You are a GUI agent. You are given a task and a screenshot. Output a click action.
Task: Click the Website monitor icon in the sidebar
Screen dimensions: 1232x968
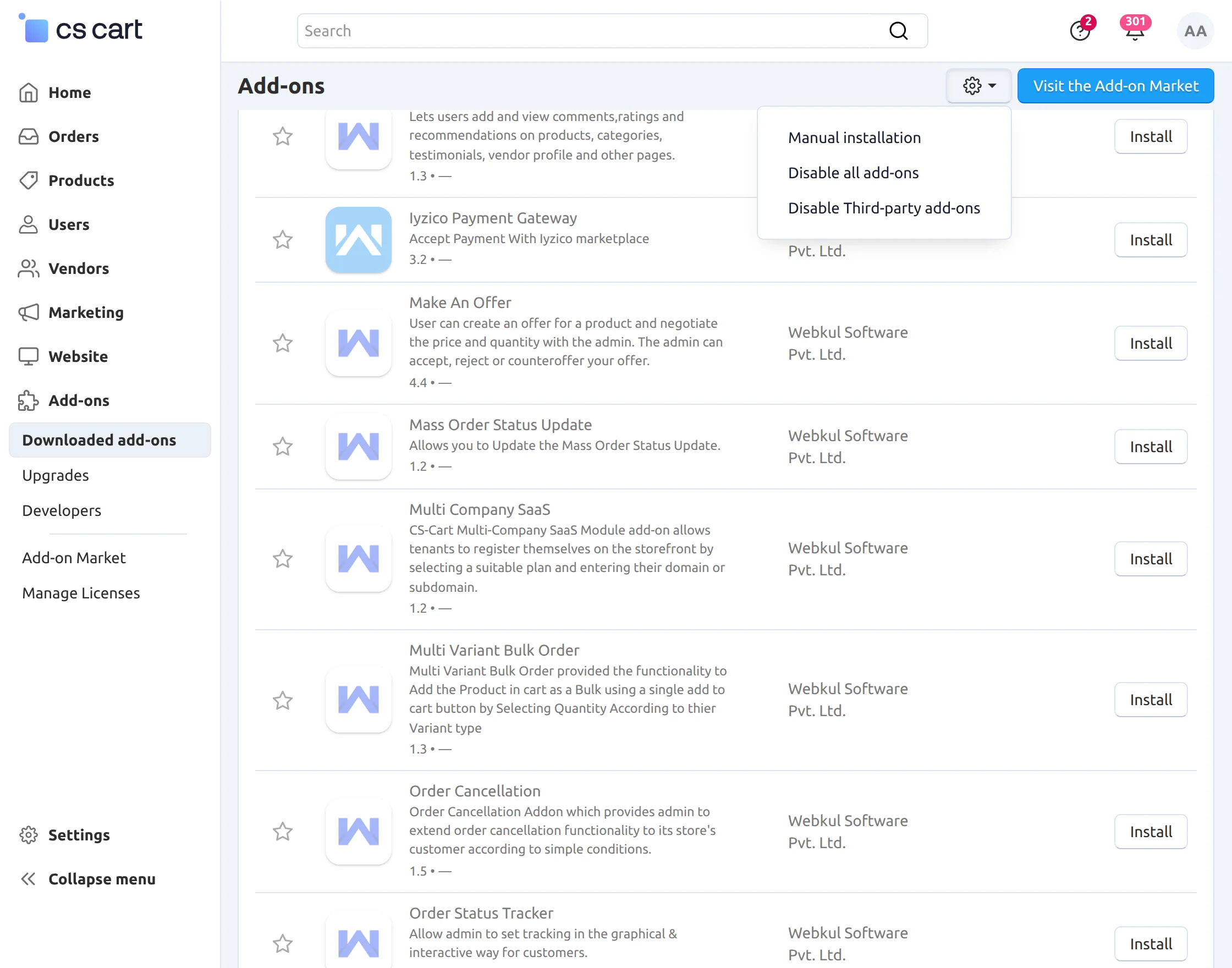(29, 356)
